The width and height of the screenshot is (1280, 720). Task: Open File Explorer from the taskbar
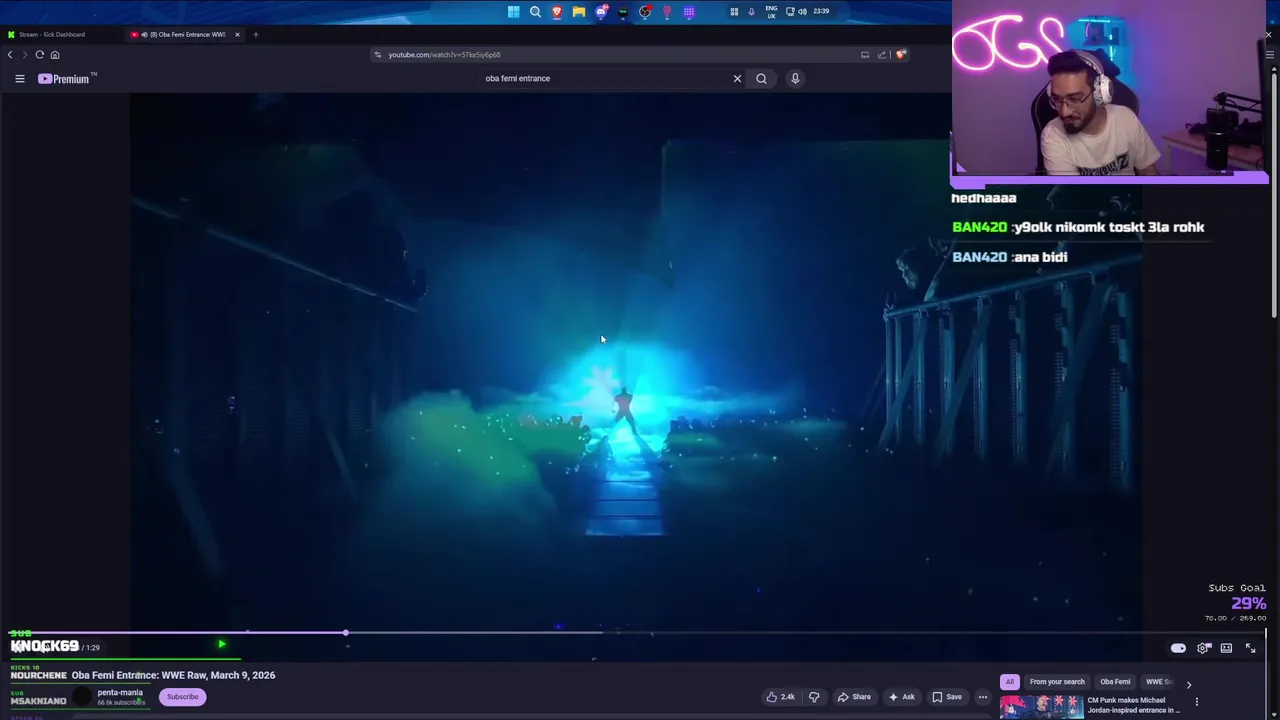pyautogui.click(x=579, y=12)
